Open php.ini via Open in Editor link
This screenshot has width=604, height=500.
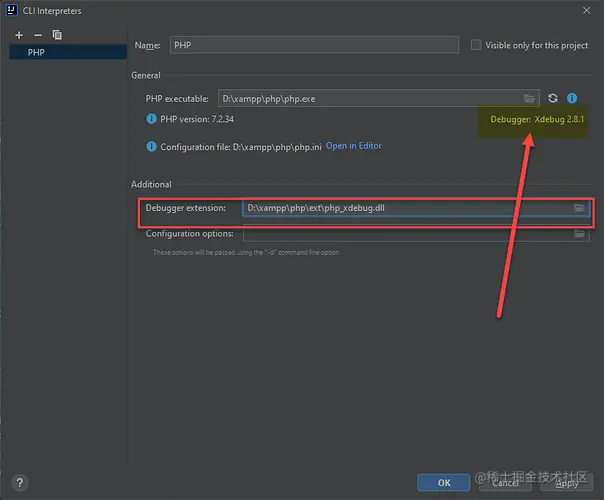coord(354,146)
